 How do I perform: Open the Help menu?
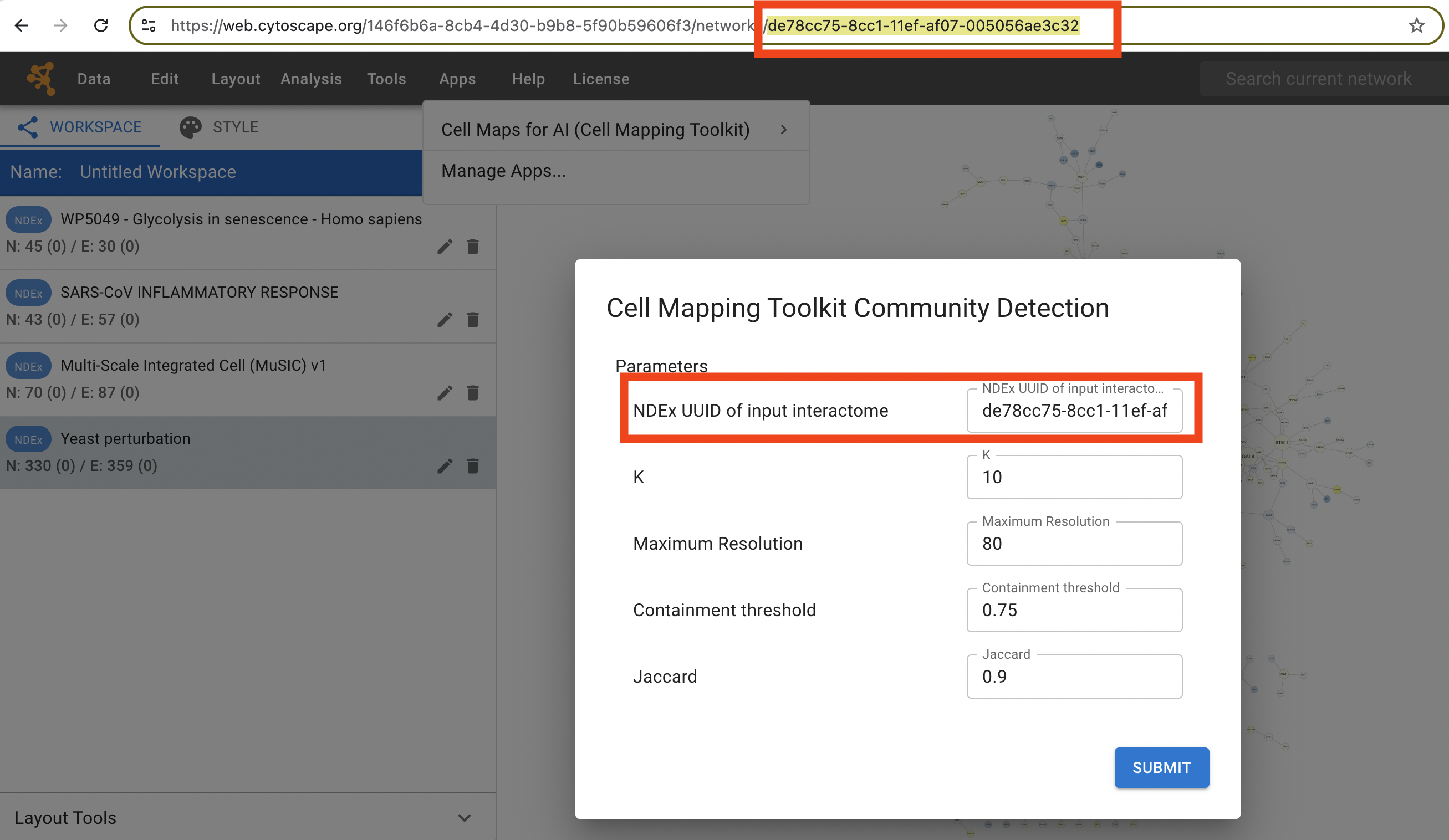tap(528, 79)
